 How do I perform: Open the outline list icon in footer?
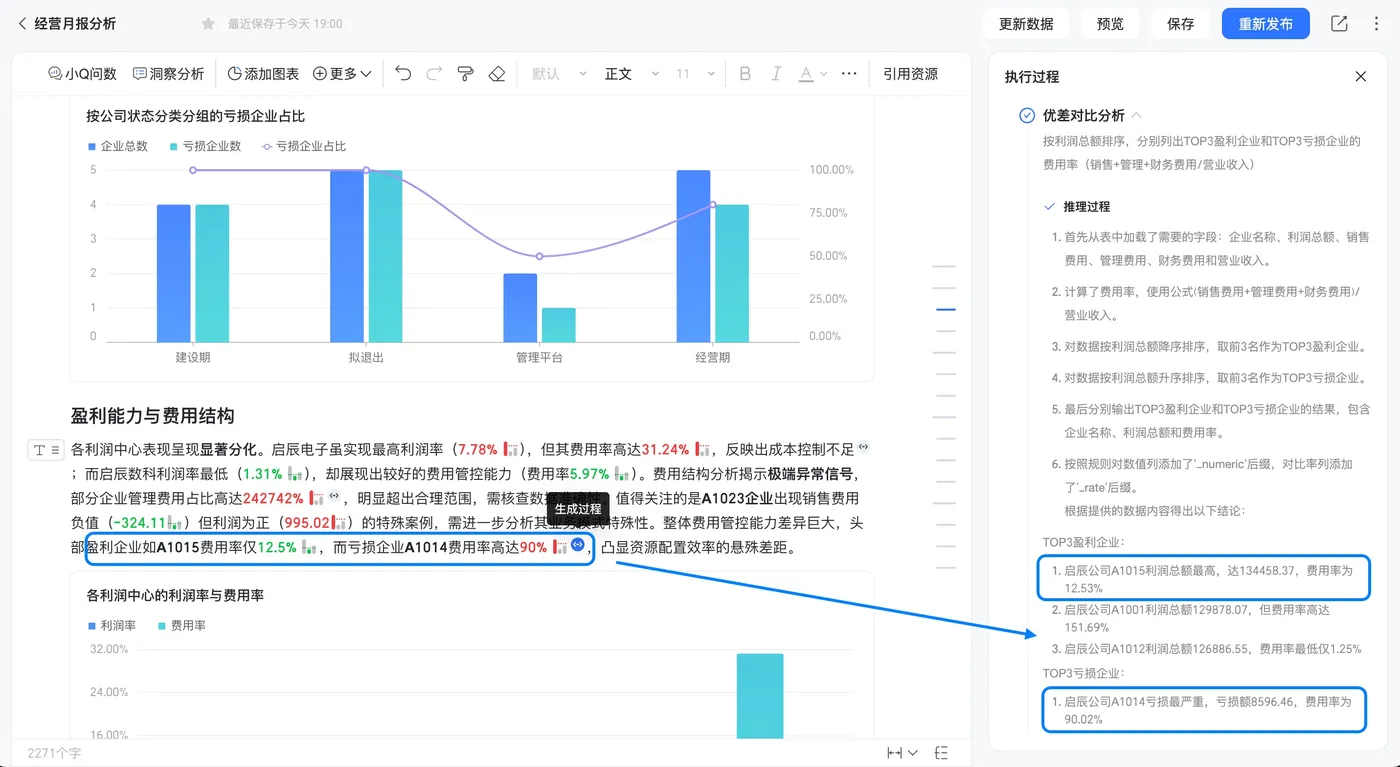coord(941,753)
